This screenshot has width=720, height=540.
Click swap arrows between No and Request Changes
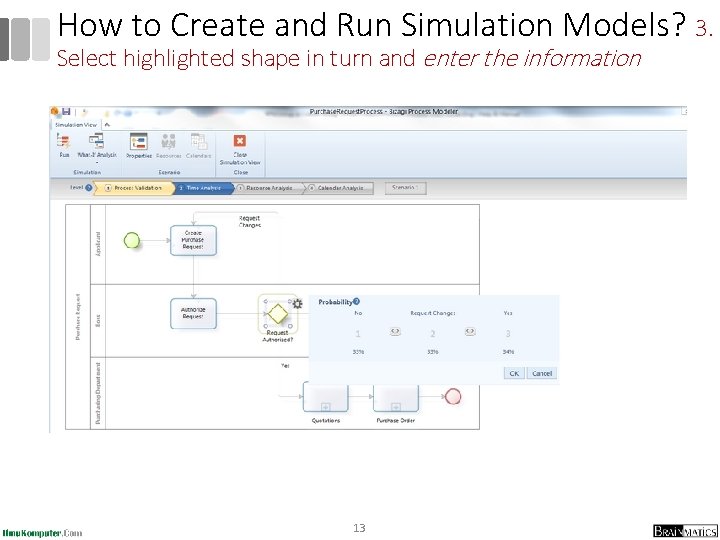pos(395,331)
